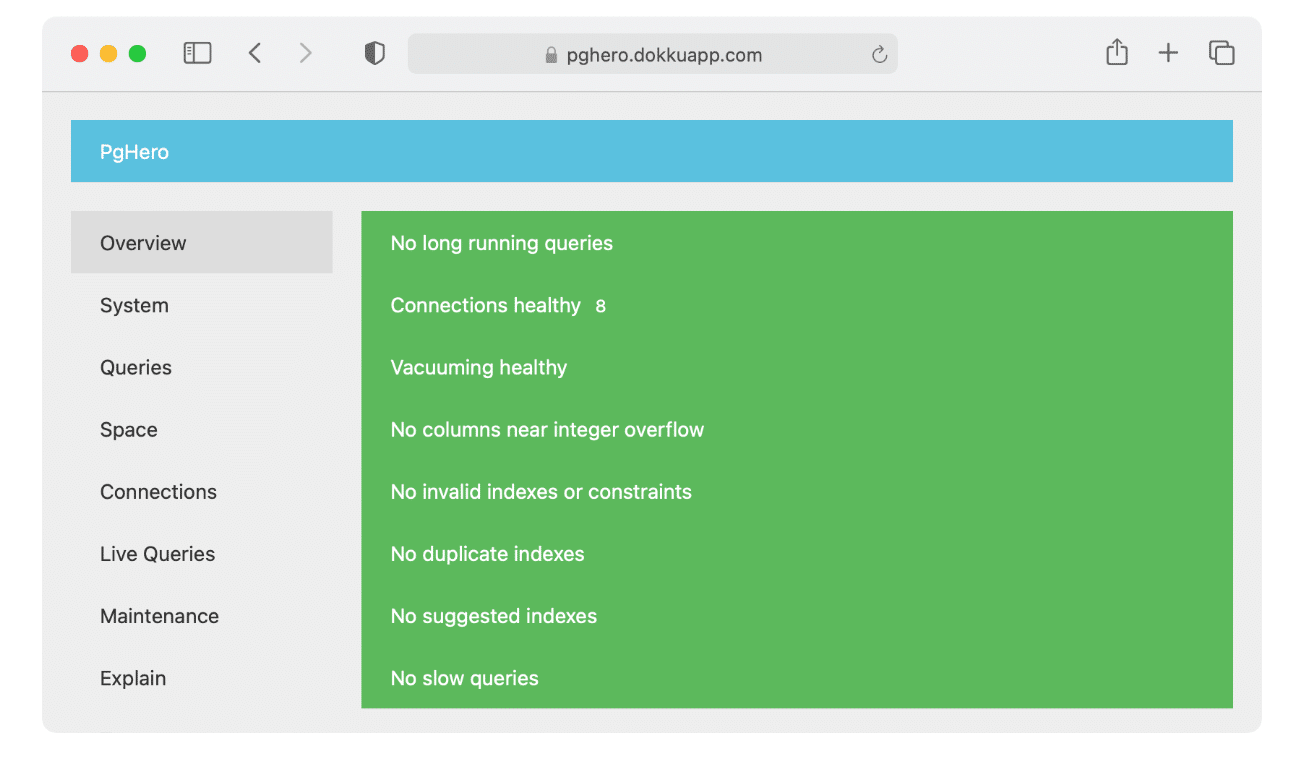Click the Connections healthy status row
Screen dimensions: 1299x757
(x=497, y=305)
